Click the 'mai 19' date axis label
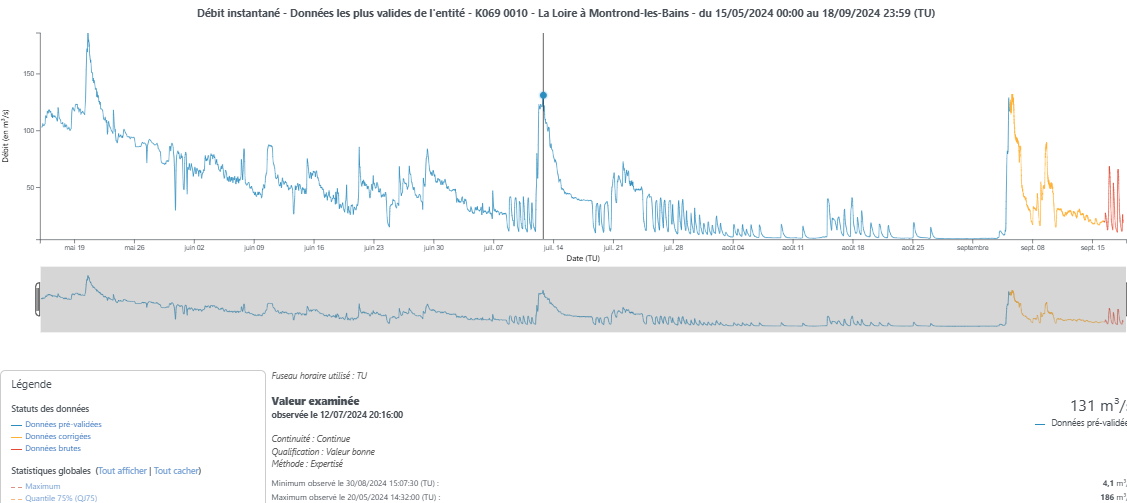1127x503 pixels. pyautogui.click(x=75, y=247)
